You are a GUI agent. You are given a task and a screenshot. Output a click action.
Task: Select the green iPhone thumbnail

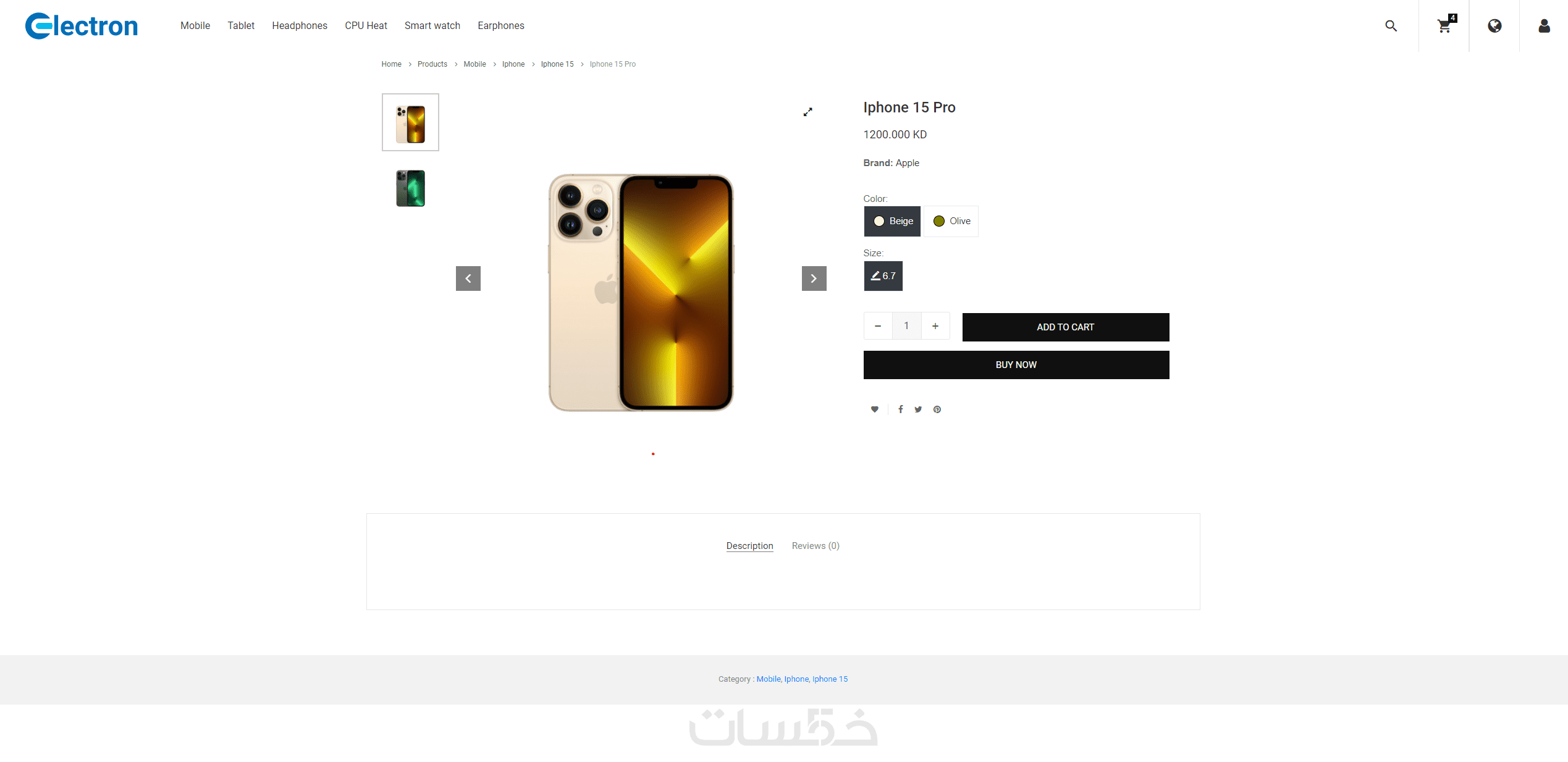pos(410,188)
